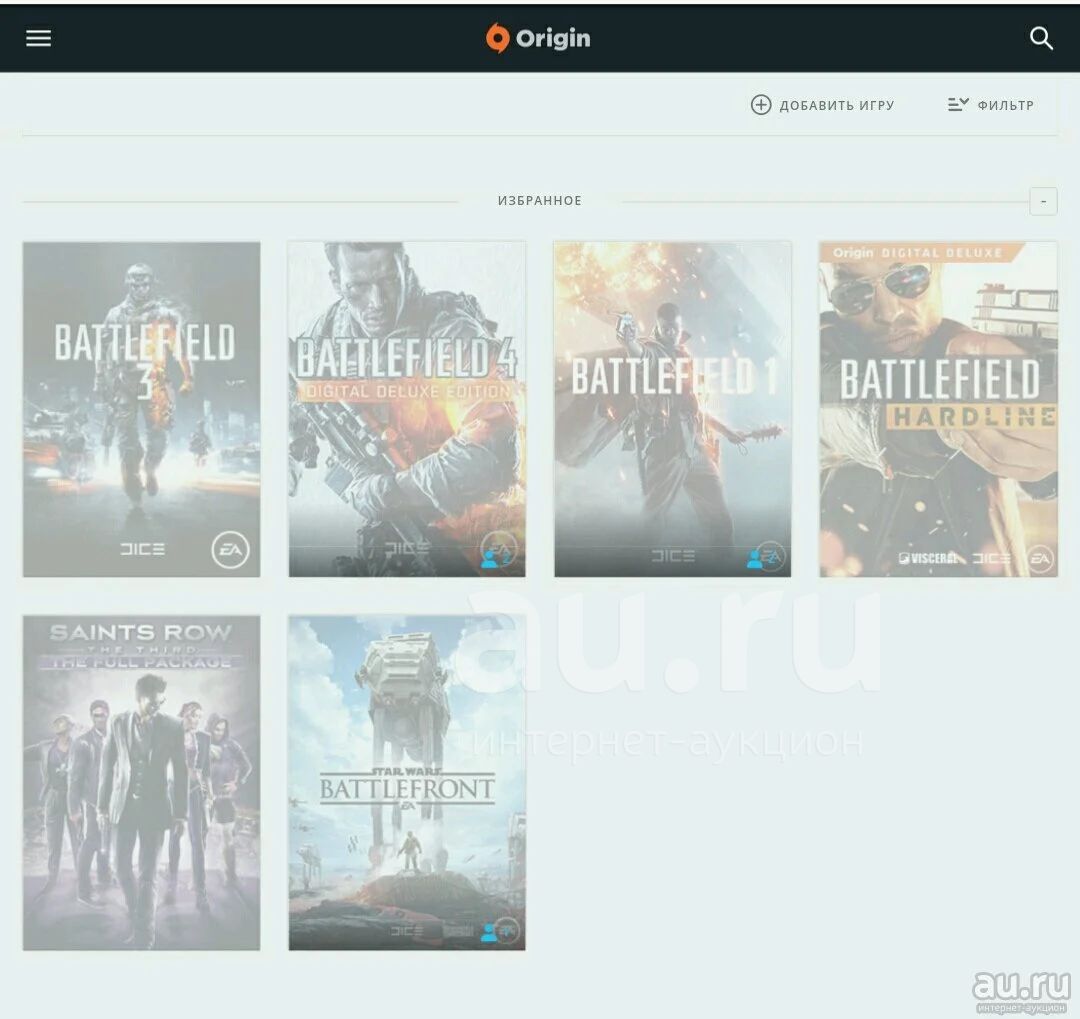Click friends icon on Battlefield 4 tile
1080x1019 pixels.
coord(490,558)
